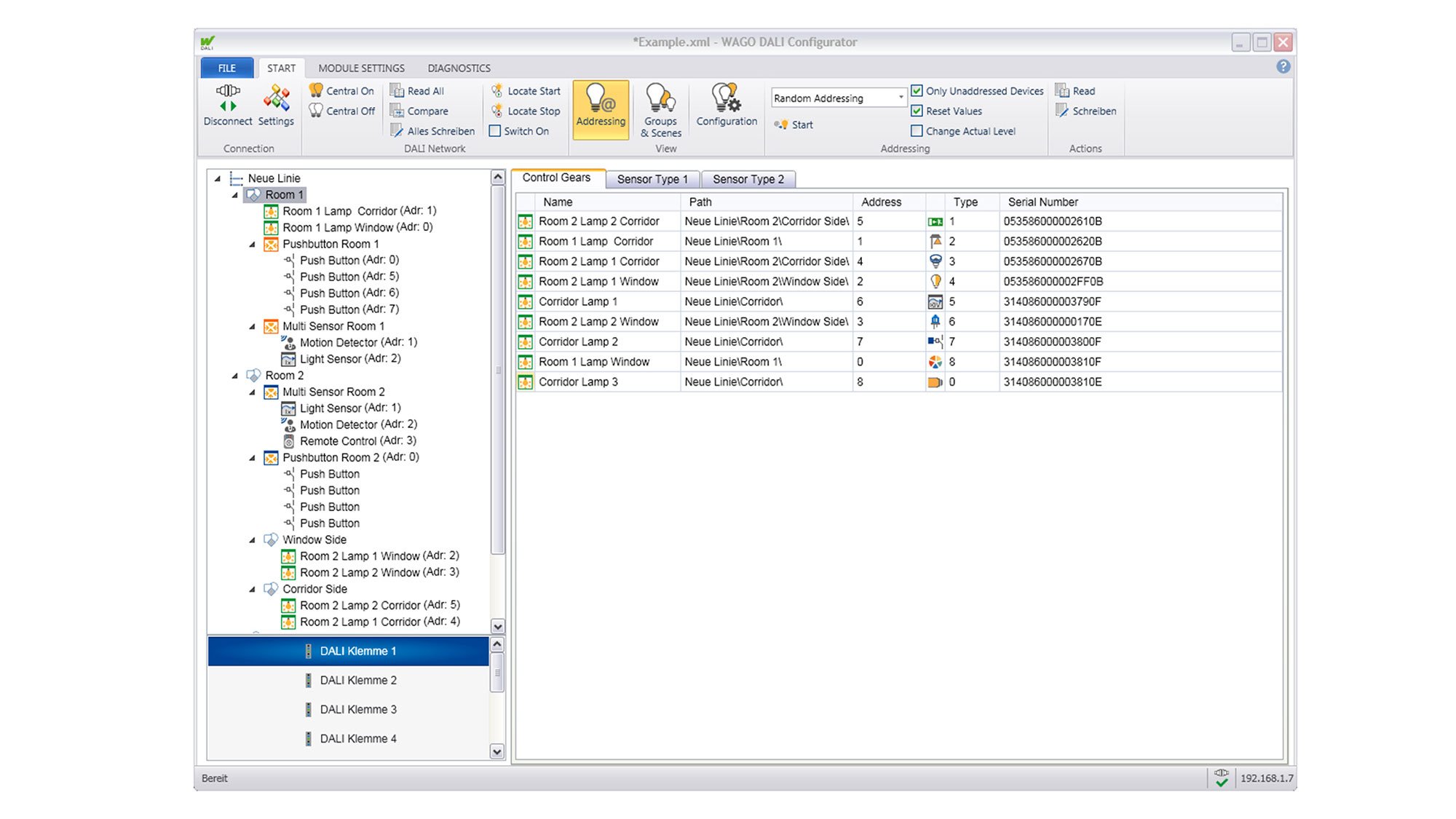Click the Compare network icon

(x=419, y=111)
